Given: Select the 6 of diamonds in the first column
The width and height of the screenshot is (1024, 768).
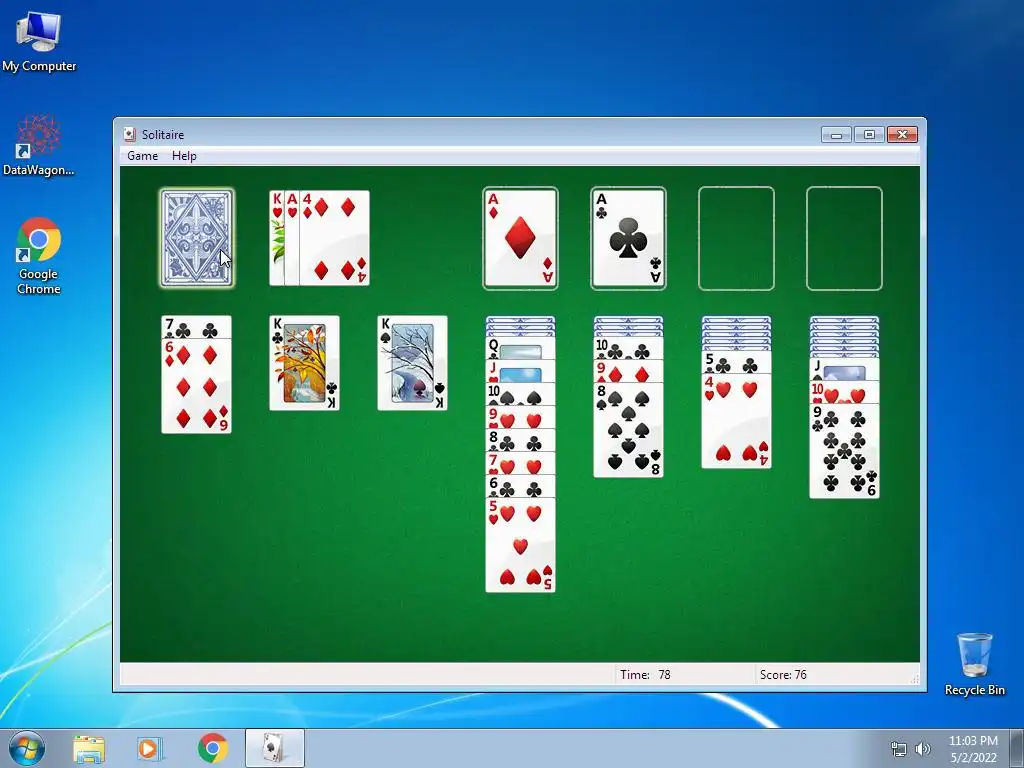Looking at the screenshot, I should pos(197,386).
